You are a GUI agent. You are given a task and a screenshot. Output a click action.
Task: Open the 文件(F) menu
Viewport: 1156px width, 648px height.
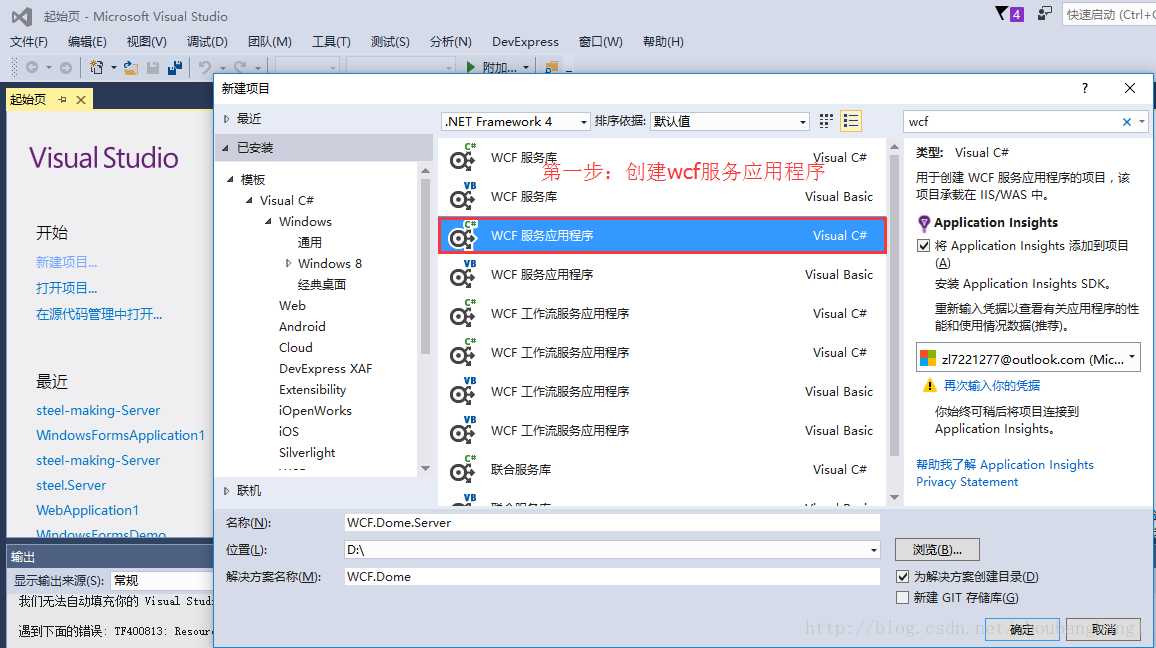[29, 42]
